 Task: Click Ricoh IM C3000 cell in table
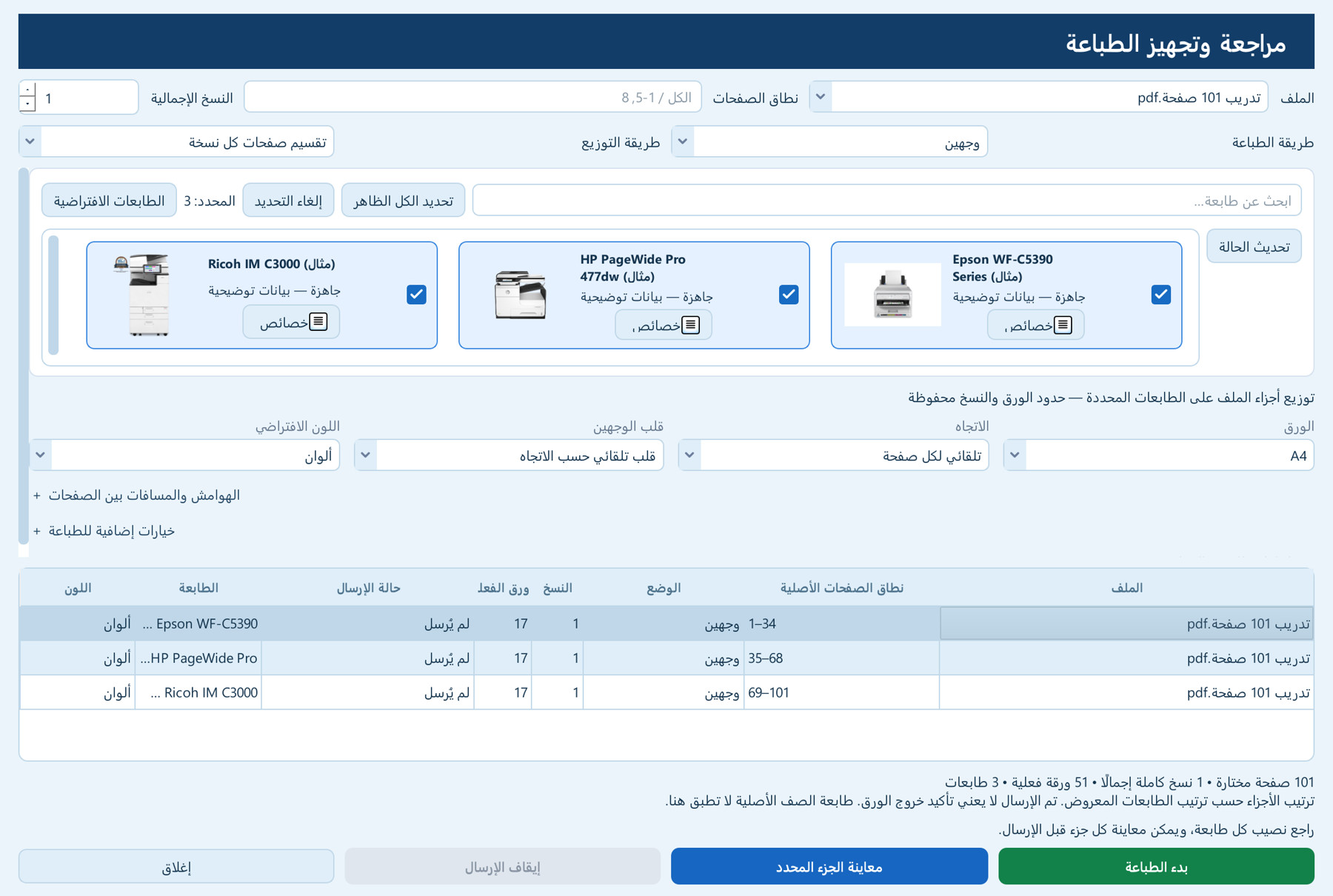198,692
